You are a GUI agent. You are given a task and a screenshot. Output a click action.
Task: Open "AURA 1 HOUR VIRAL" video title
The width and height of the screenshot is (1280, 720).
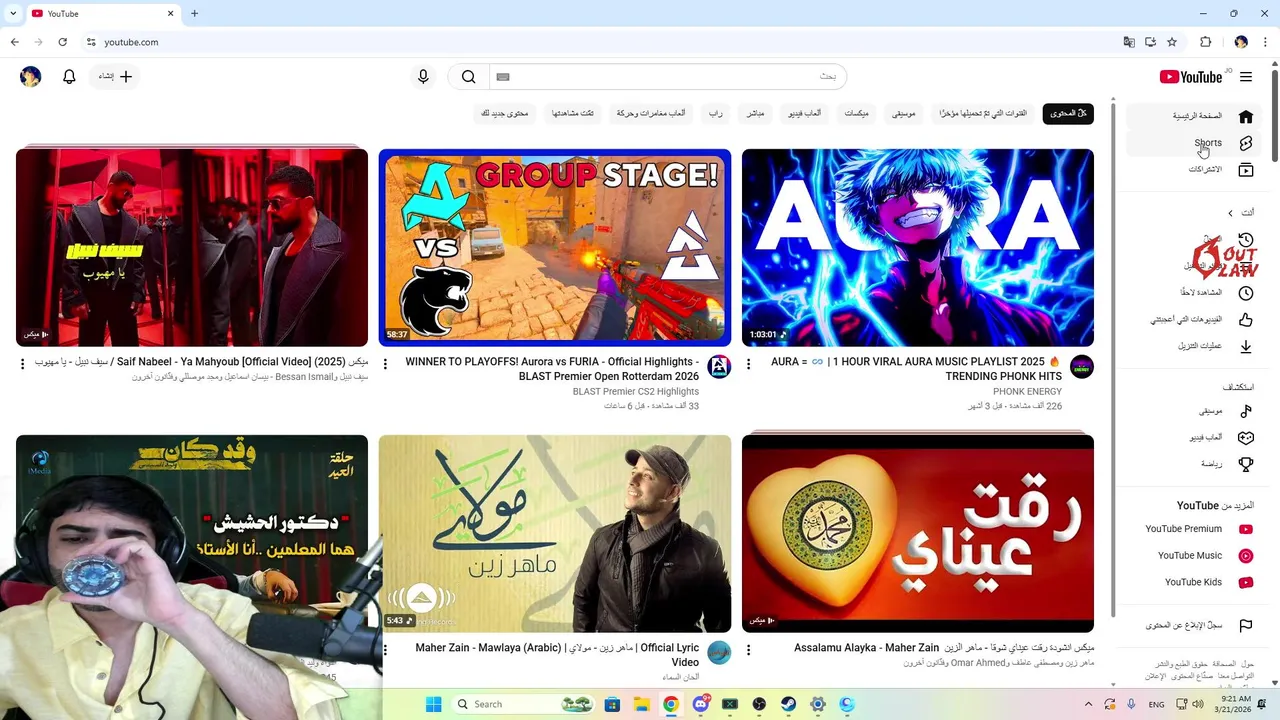(915, 369)
